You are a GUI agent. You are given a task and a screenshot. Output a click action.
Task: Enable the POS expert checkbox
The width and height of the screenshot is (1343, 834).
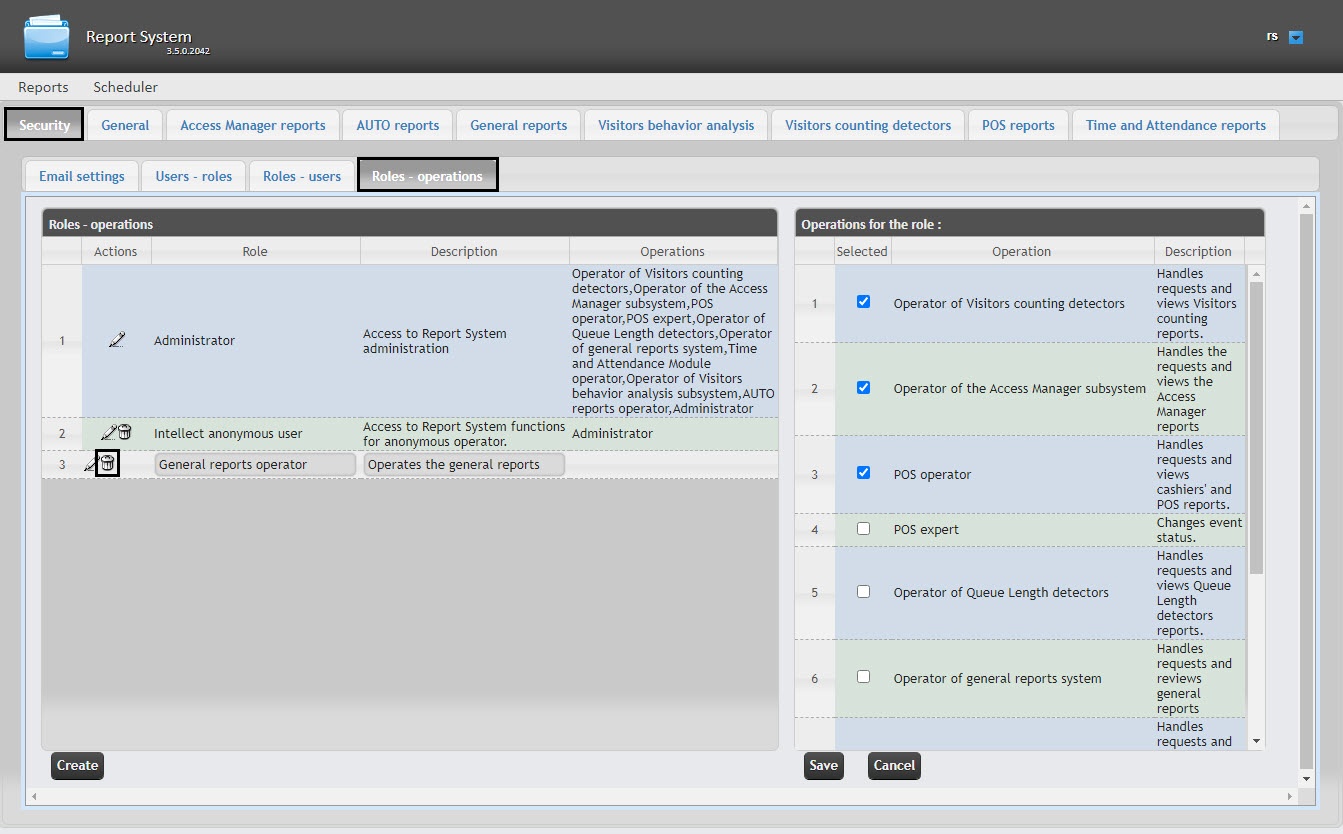(864, 529)
